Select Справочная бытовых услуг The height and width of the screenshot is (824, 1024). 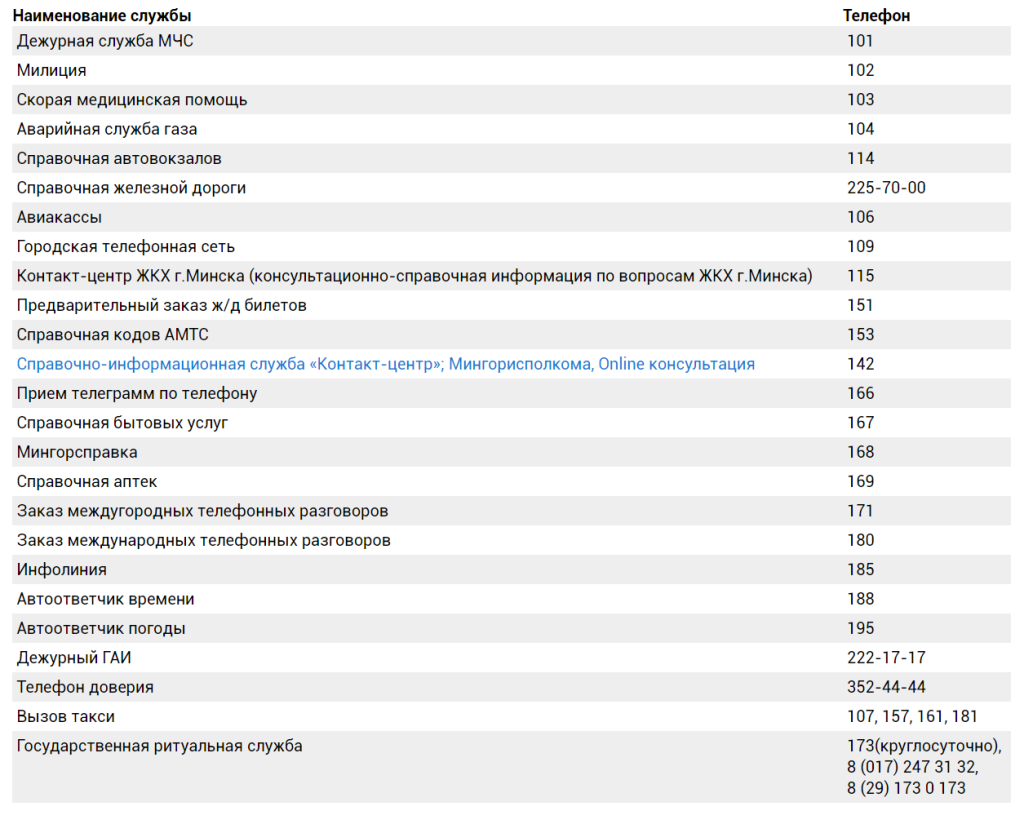[x=122, y=422]
